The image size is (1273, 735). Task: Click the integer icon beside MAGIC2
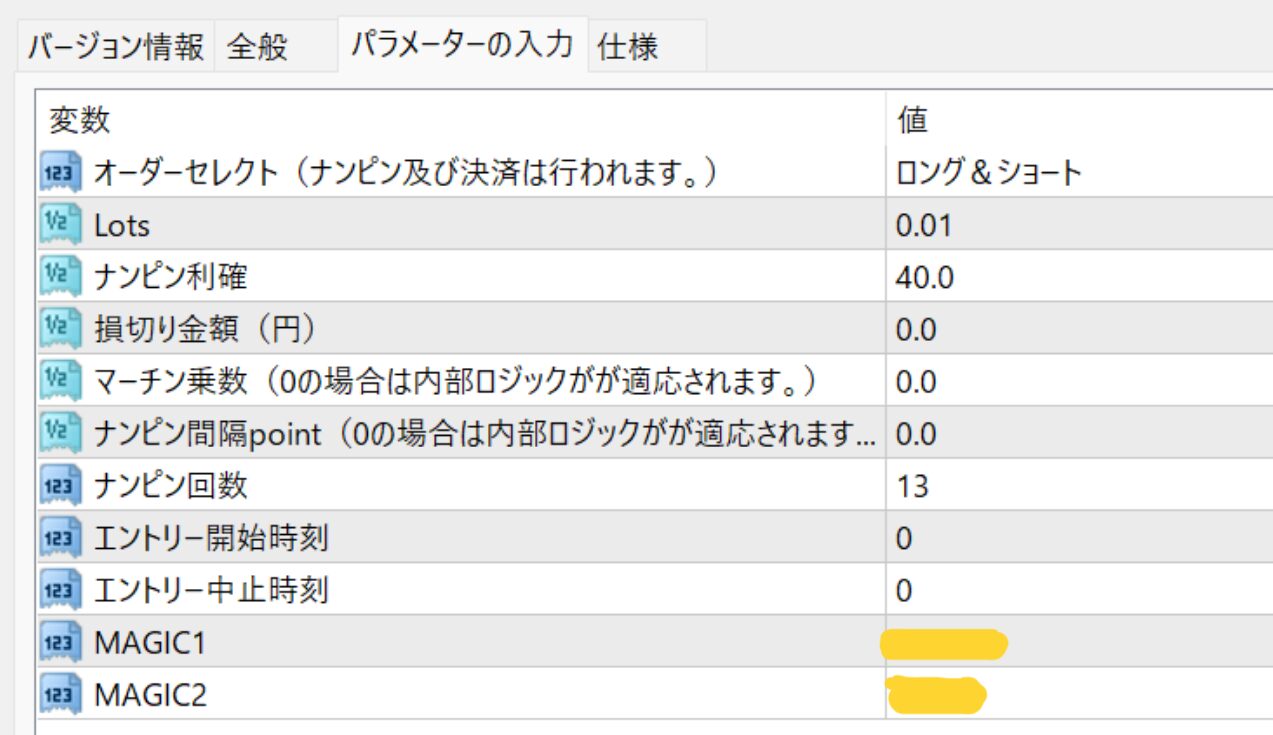[x=59, y=695]
